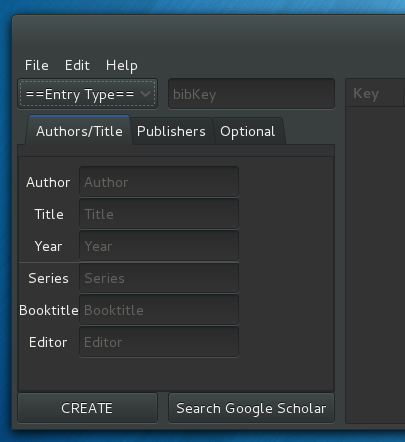The width and height of the screenshot is (405, 442).
Task: Open the Entry Type dropdown
Action: tap(87, 94)
